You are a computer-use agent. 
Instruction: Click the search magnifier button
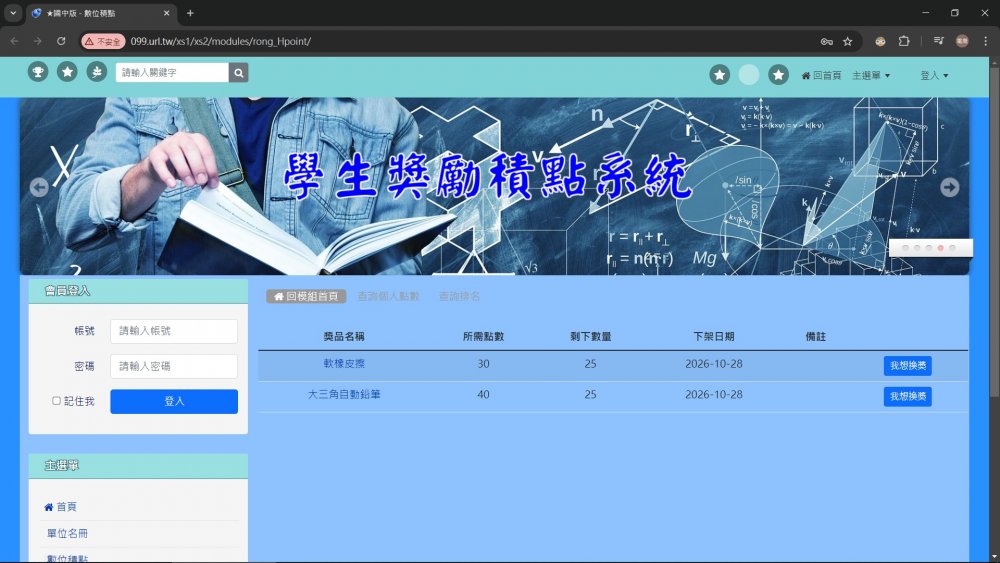coord(238,73)
